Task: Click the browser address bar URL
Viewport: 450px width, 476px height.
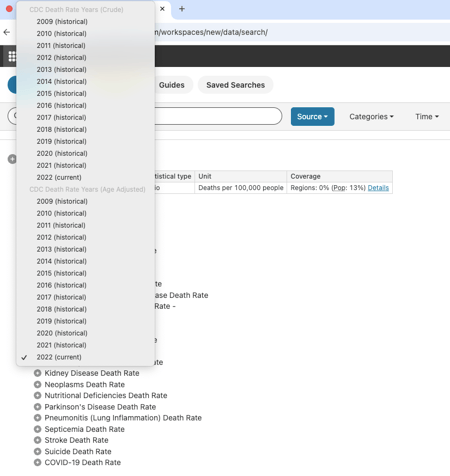Action: point(211,32)
